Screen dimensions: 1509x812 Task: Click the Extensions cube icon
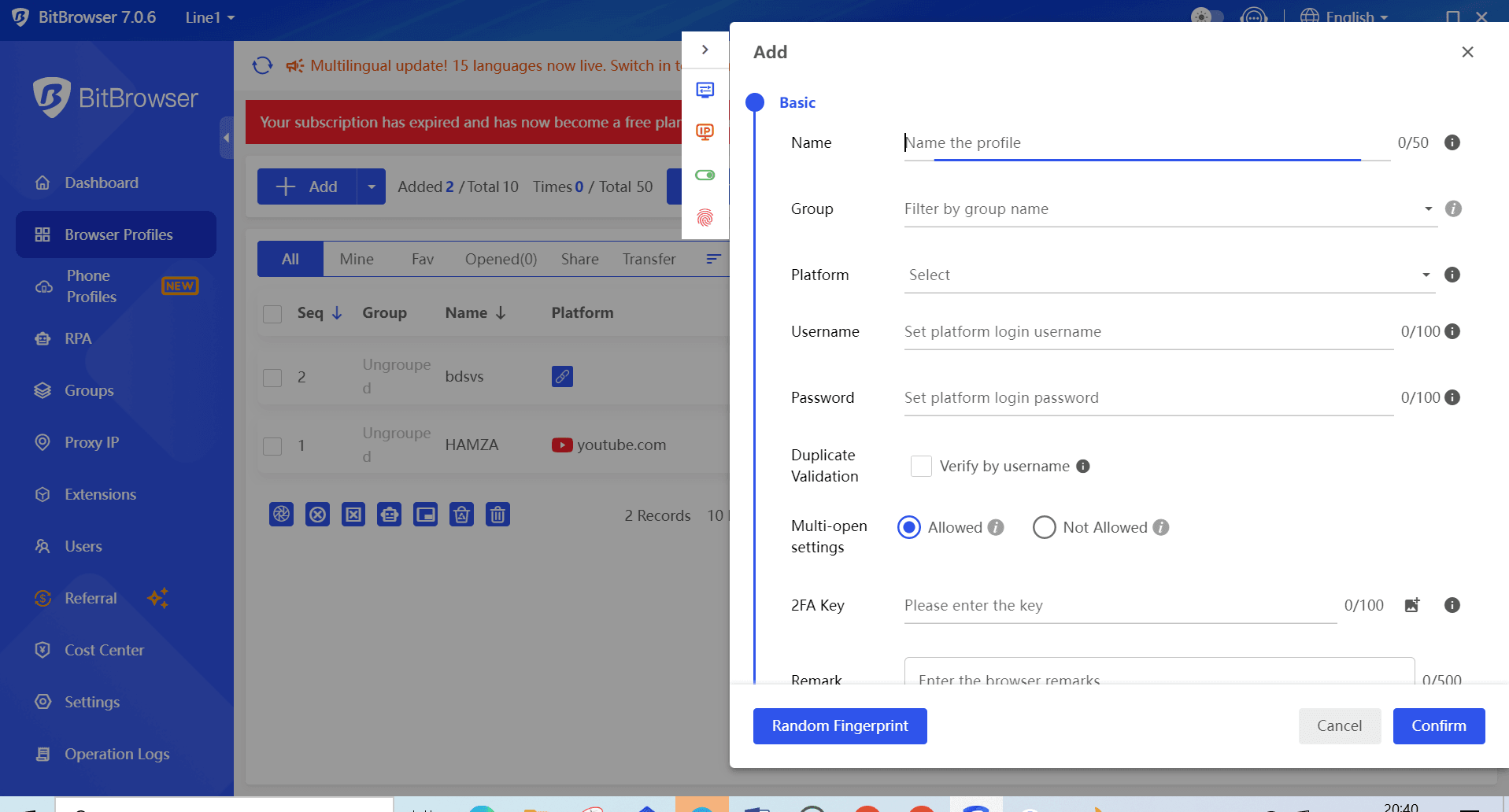click(43, 494)
